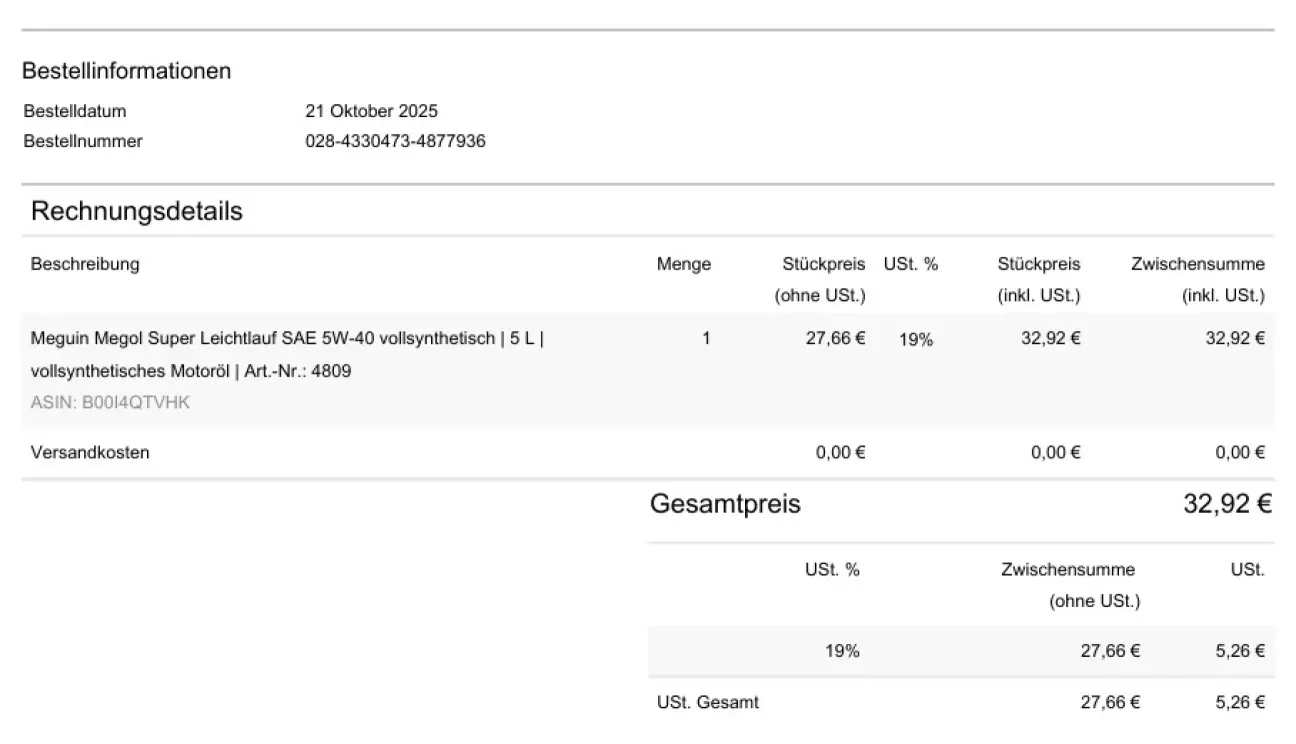Click the Bestellnummer label
The width and height of the screenshot is (1296, 744).
click(83, 141)
